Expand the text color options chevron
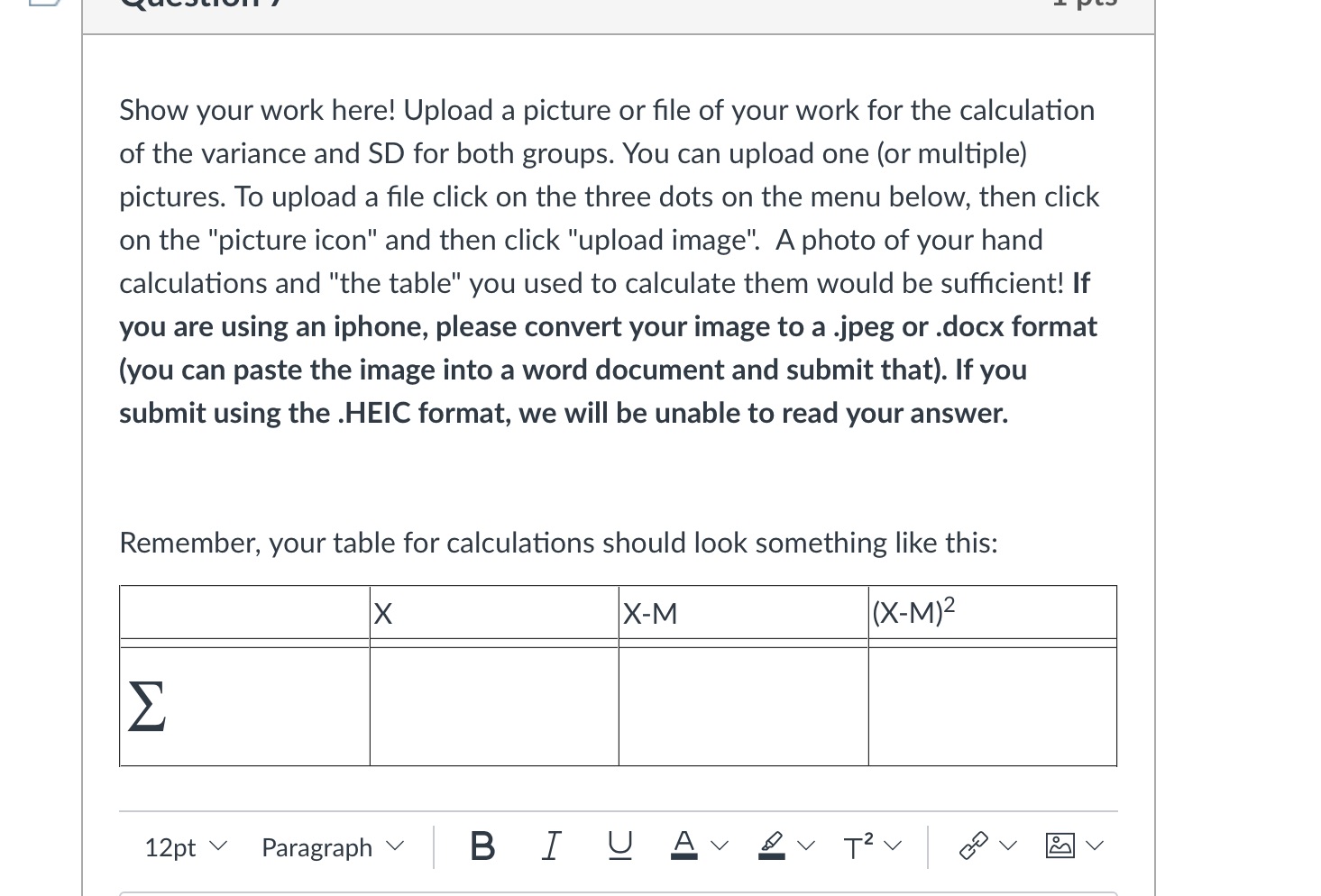Image resolution: width=1321 pixels, height=896 pixels. point(719,846)
